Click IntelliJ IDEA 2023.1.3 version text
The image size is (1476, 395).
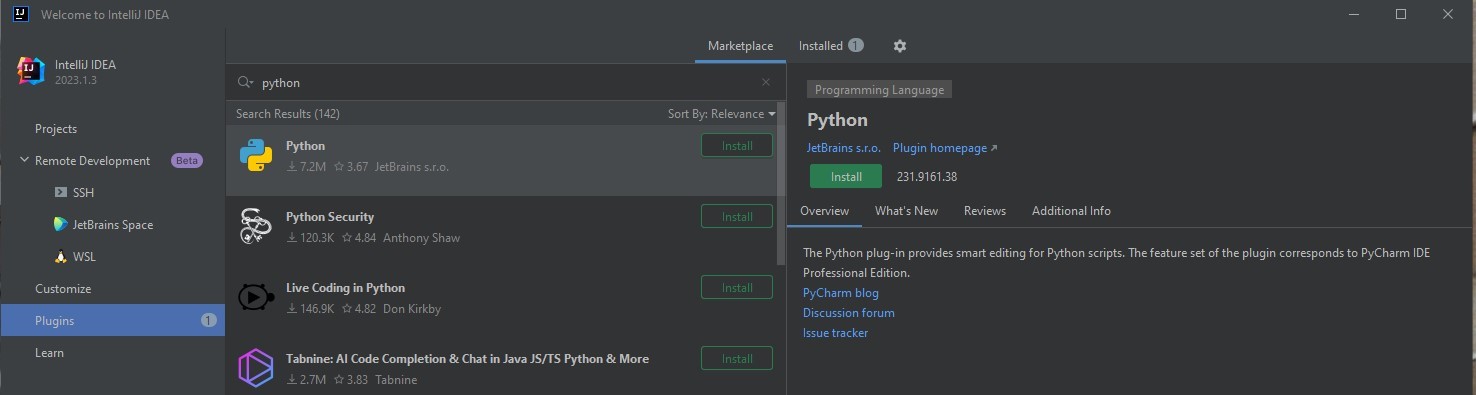(76, 80)
